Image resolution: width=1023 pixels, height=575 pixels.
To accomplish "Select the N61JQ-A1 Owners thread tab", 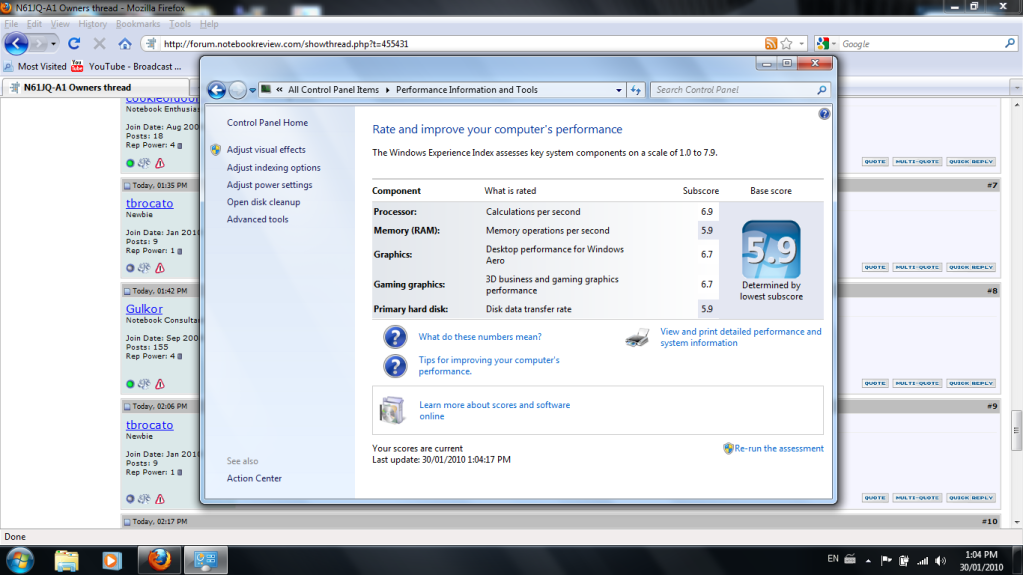I will point(96,87).
